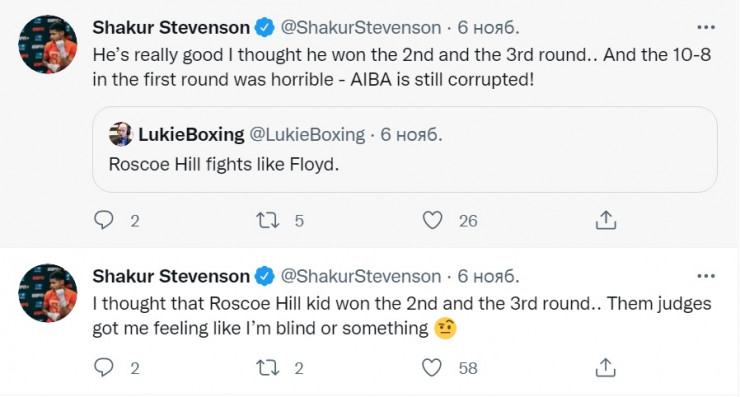Reply to the 'Them judges' tweet
The width and height of the screenshot is (740, 397).
click(x=104, y=368)
